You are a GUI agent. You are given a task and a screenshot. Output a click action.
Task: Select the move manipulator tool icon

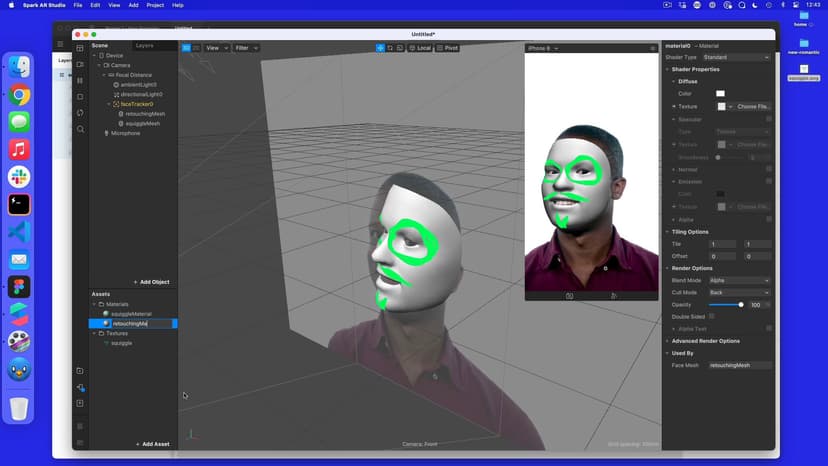point(380,48)
